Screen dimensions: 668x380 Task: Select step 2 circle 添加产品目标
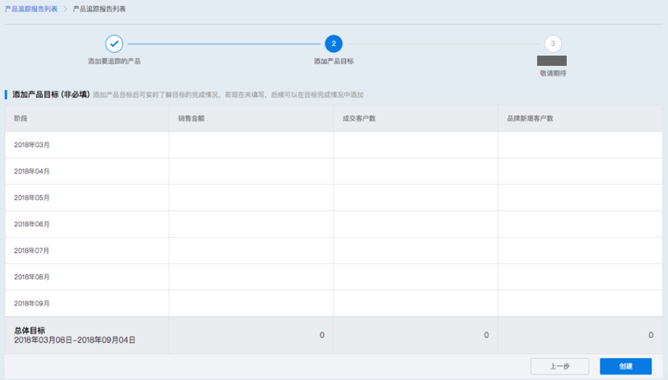coord(334,43)
